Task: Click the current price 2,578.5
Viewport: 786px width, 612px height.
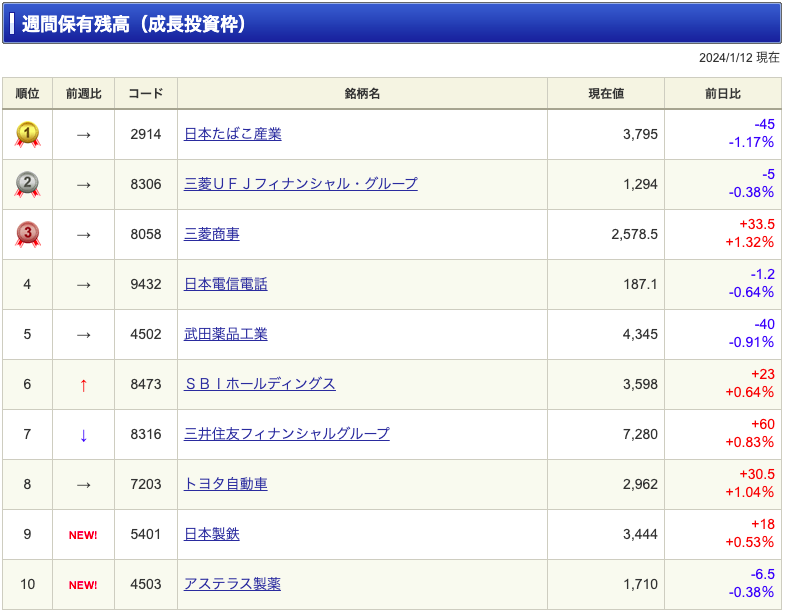Action: click(x=634, y=235)
